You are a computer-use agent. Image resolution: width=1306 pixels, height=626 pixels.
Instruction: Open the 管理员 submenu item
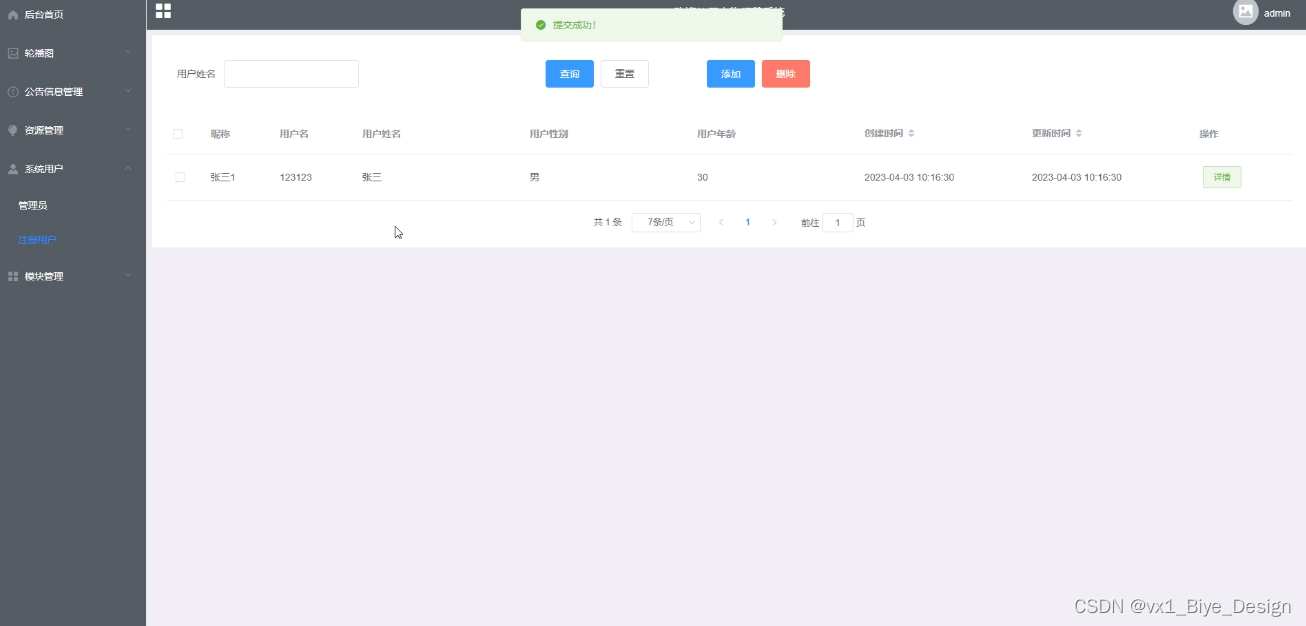coord(73,205)
